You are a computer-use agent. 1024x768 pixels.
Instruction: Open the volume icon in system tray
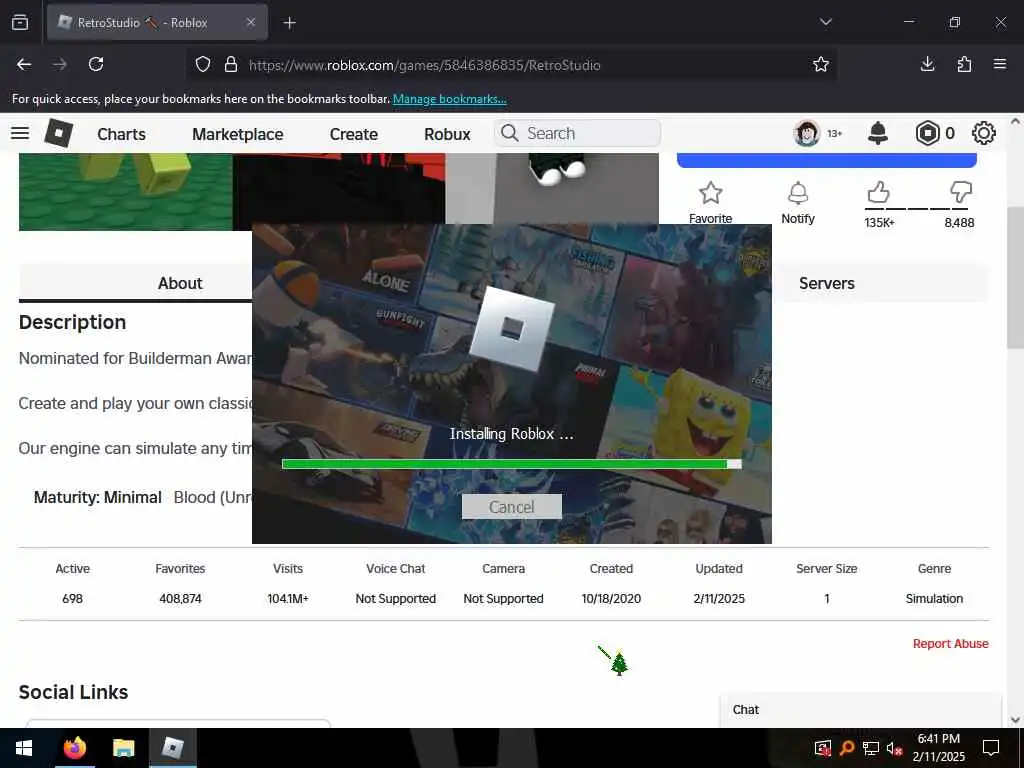895,748
